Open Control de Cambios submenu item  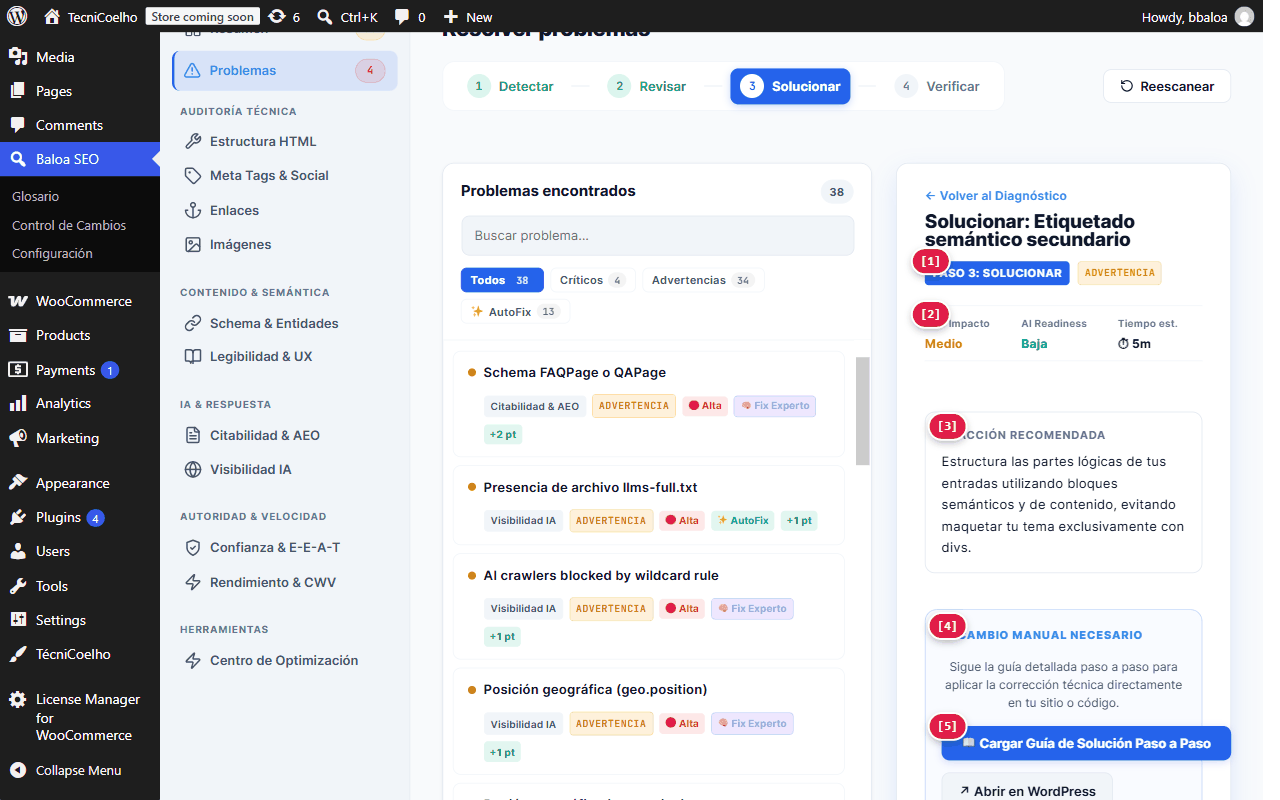pos(69,225)
